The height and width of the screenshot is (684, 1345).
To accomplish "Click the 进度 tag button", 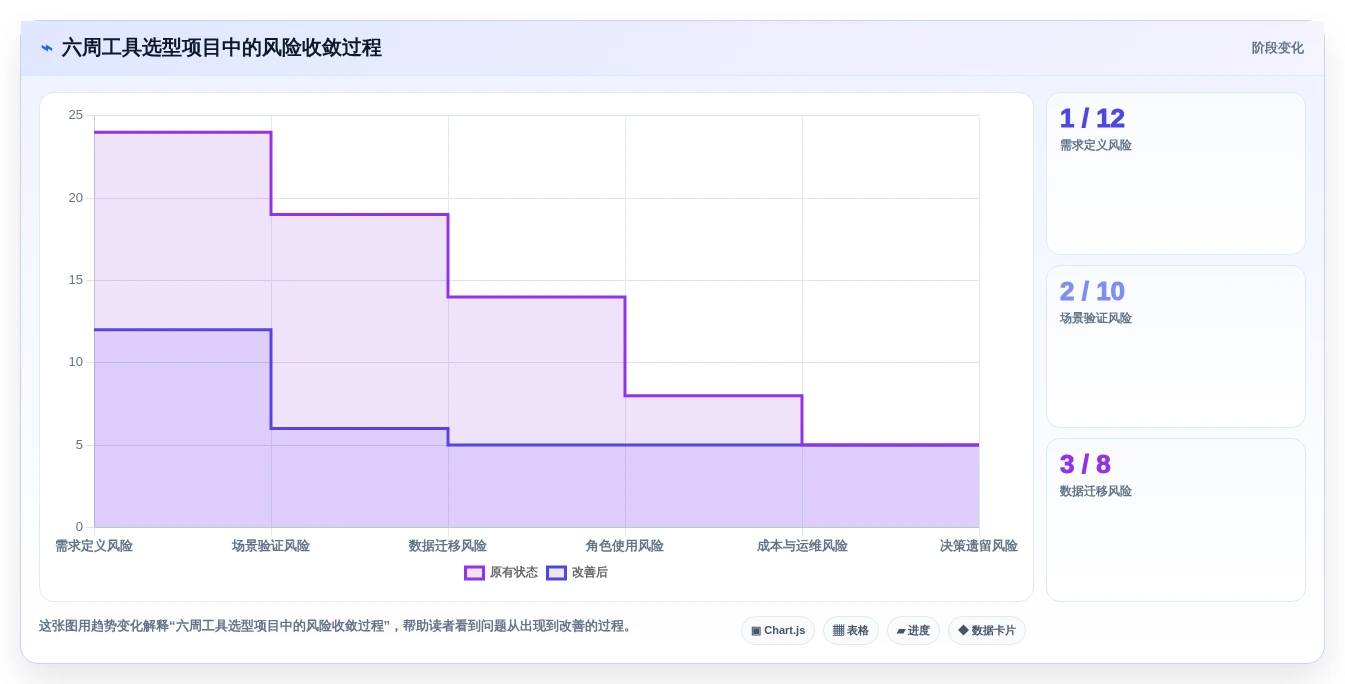I will pos(913,631).
